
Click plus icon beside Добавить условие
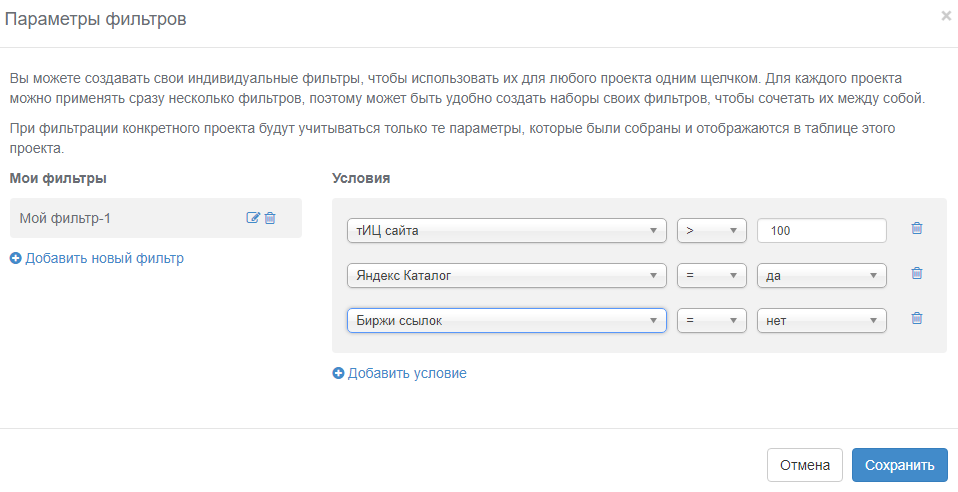click(338, 373)
